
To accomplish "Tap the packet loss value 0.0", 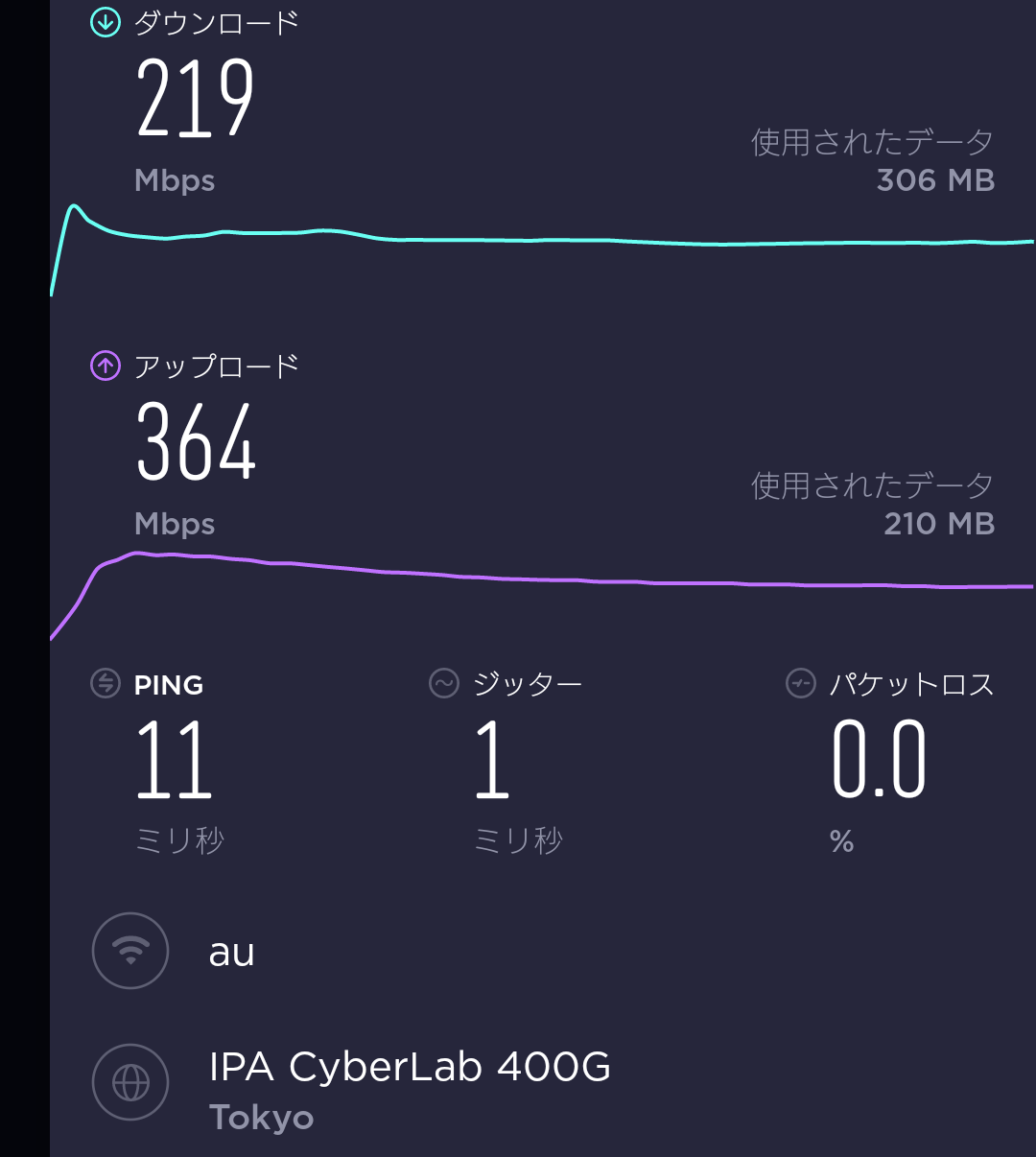I will [x=879, y=761].
